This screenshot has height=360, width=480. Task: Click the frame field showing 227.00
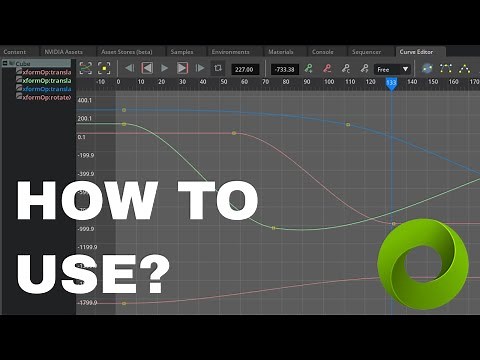coord(245,69)
